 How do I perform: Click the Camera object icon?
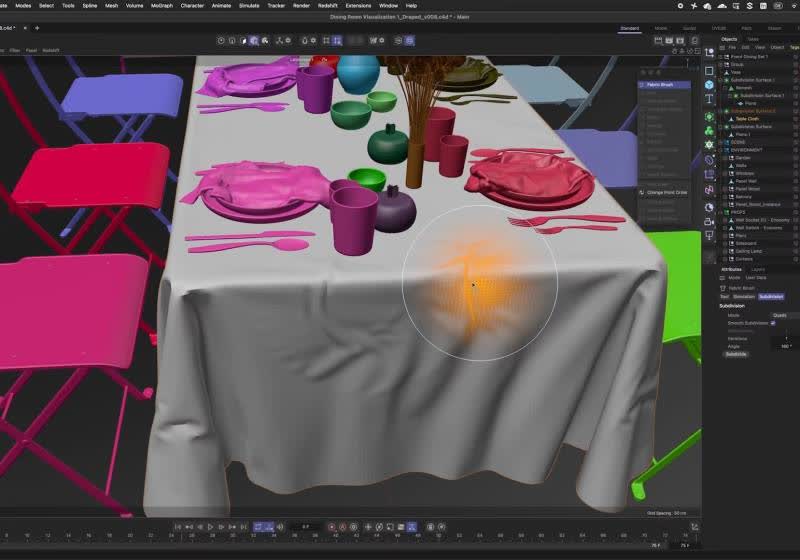pos(709,221)
